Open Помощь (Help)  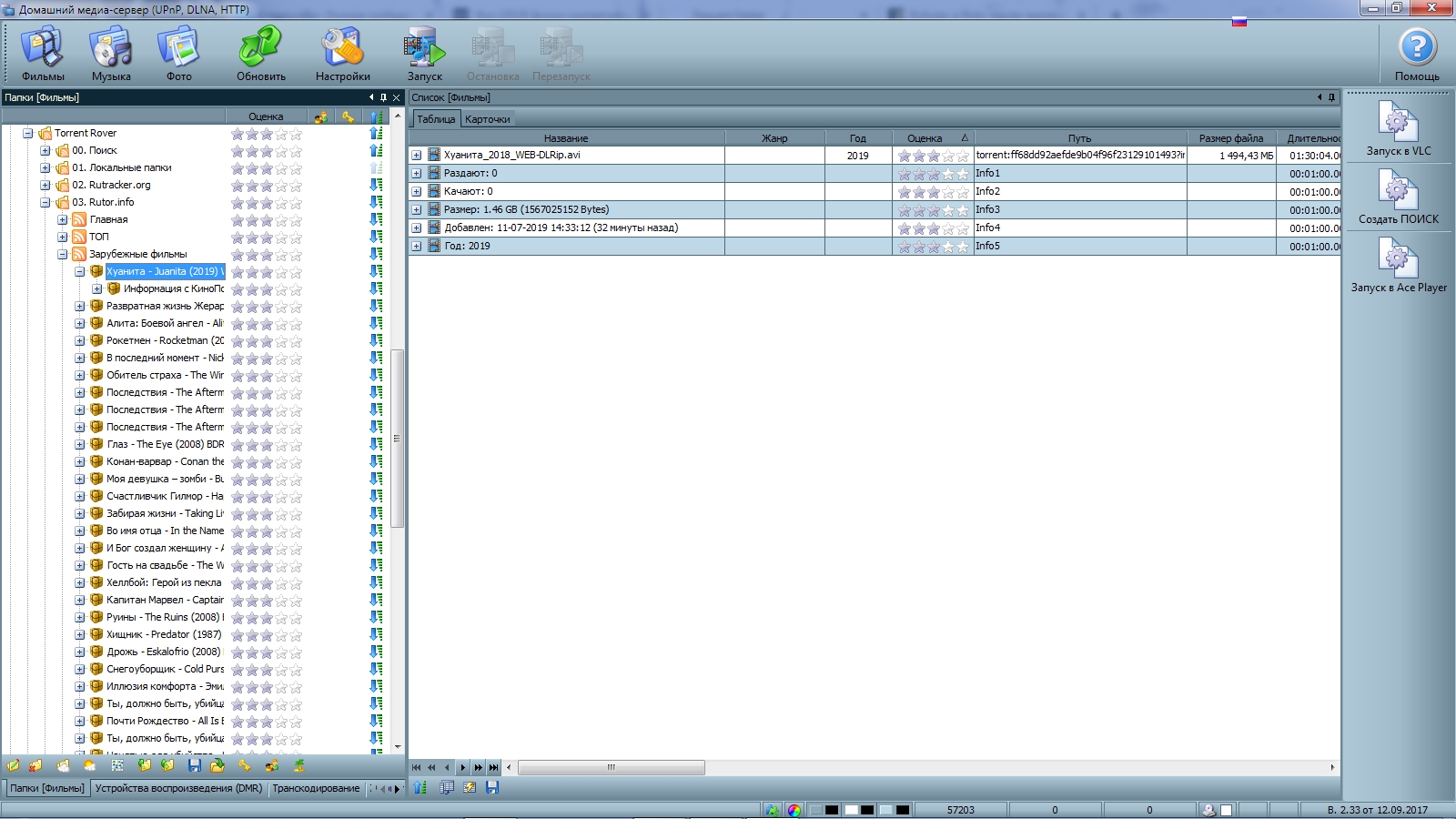tap(1417, 55)
